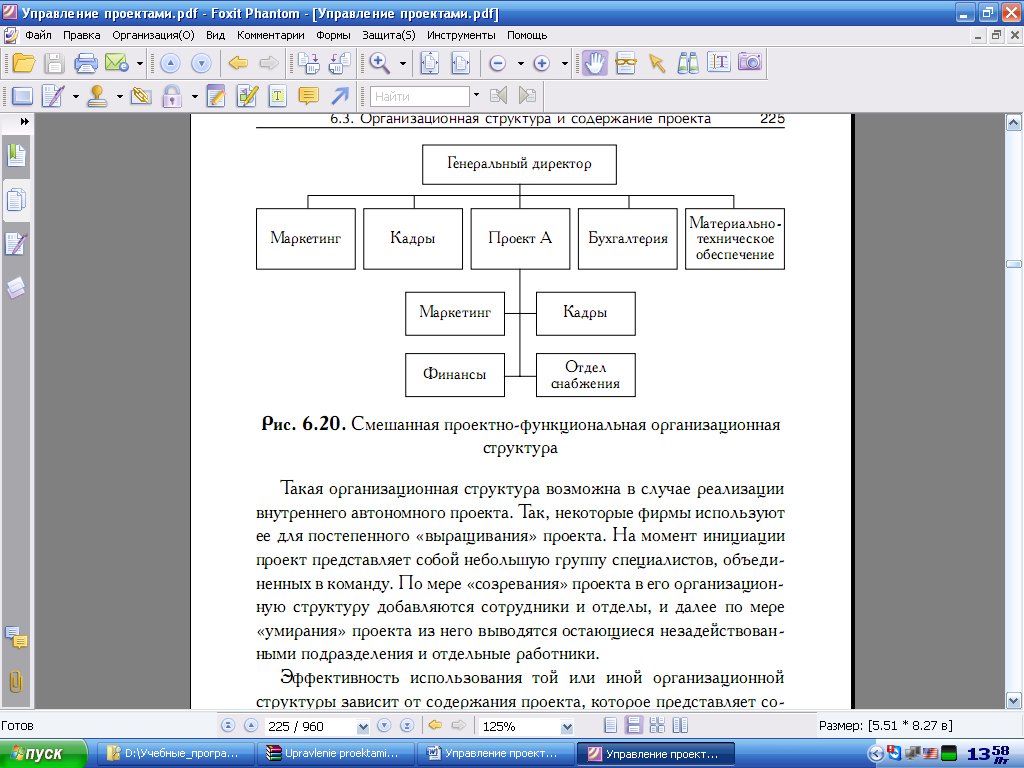Switch to D:\Учебные_програ... taskbar window

174,754
